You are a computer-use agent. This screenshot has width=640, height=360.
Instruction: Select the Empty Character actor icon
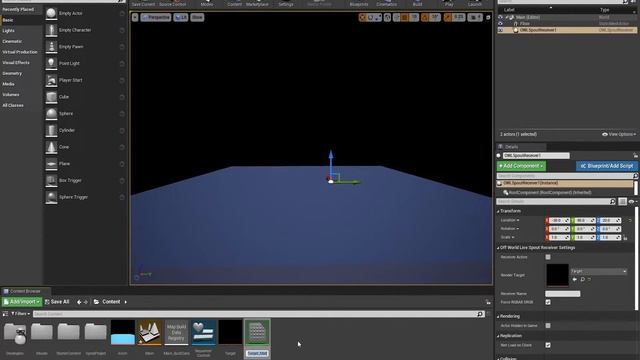click(x=51, y=30)
